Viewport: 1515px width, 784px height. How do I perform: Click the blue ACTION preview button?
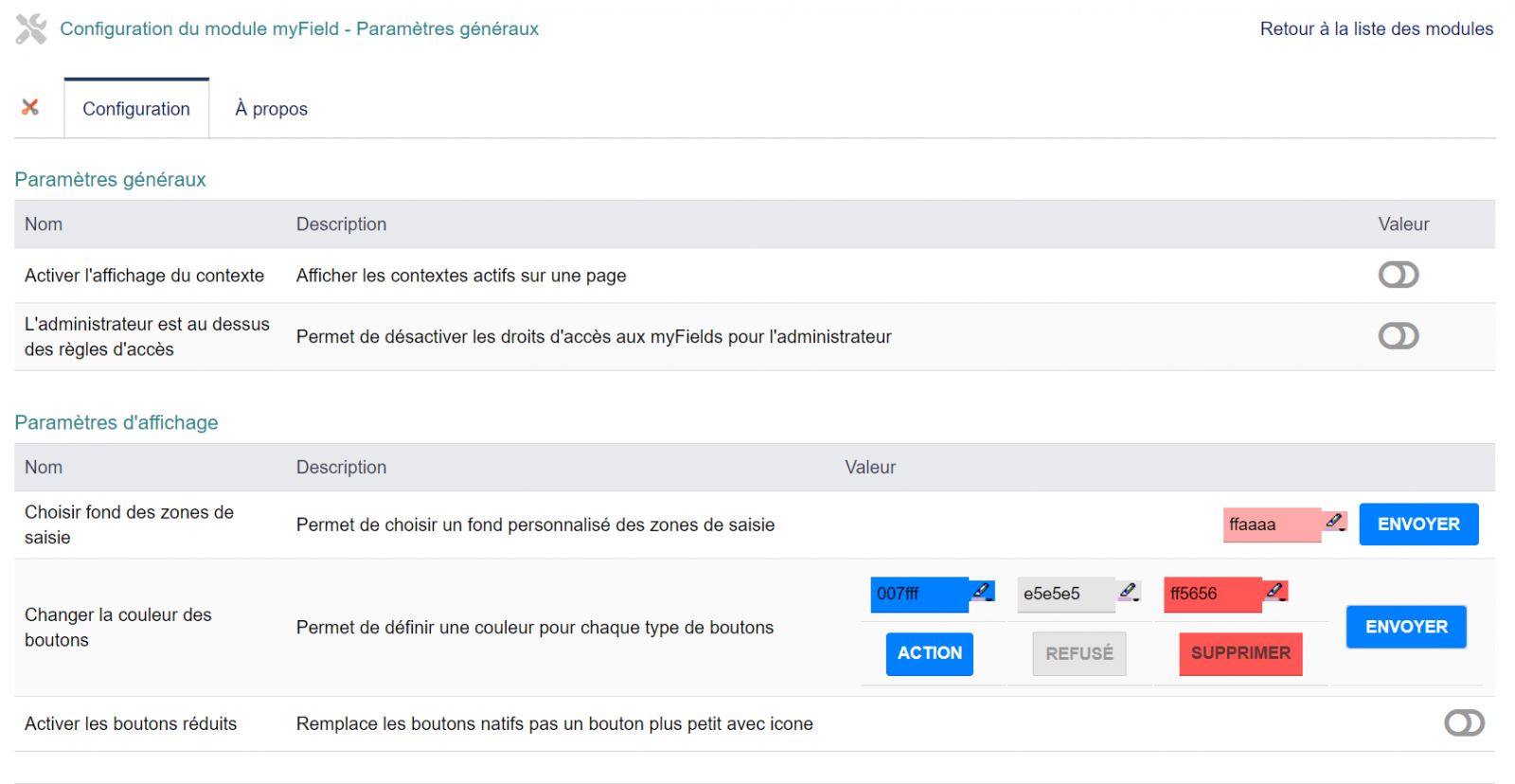(x=929, y=653)
